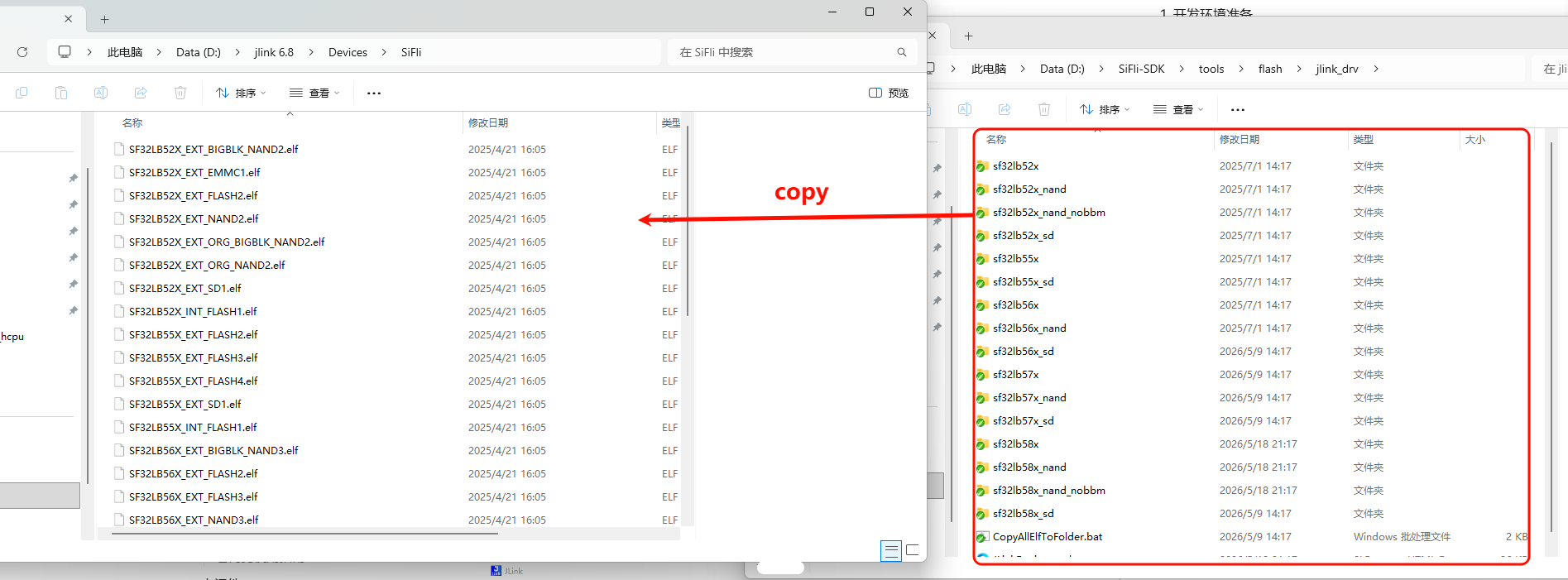Image resolution: width=1568 pixels, height=580 pixels.
Task: Click the rename icon in jlink_drv window toolbar
Action: (x=965, y=109)
